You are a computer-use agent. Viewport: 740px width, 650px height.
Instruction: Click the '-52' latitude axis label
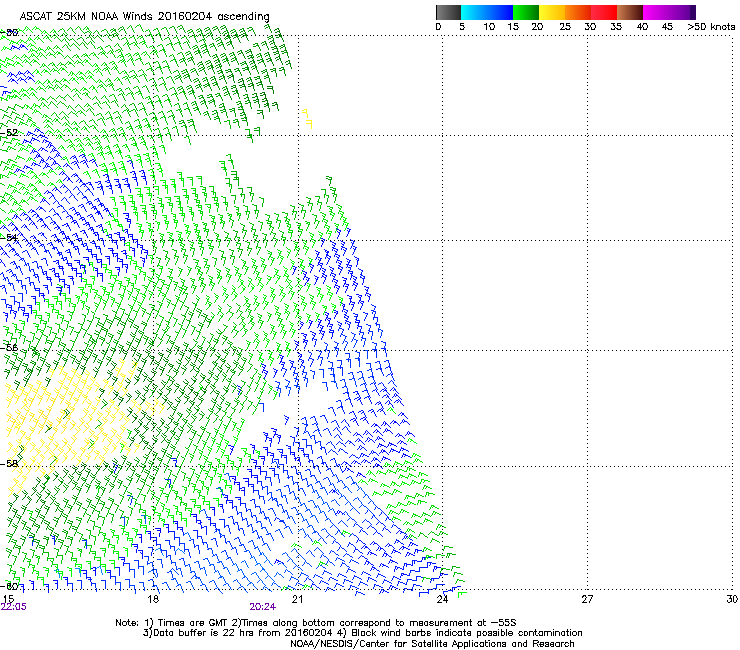click(9, 133)
